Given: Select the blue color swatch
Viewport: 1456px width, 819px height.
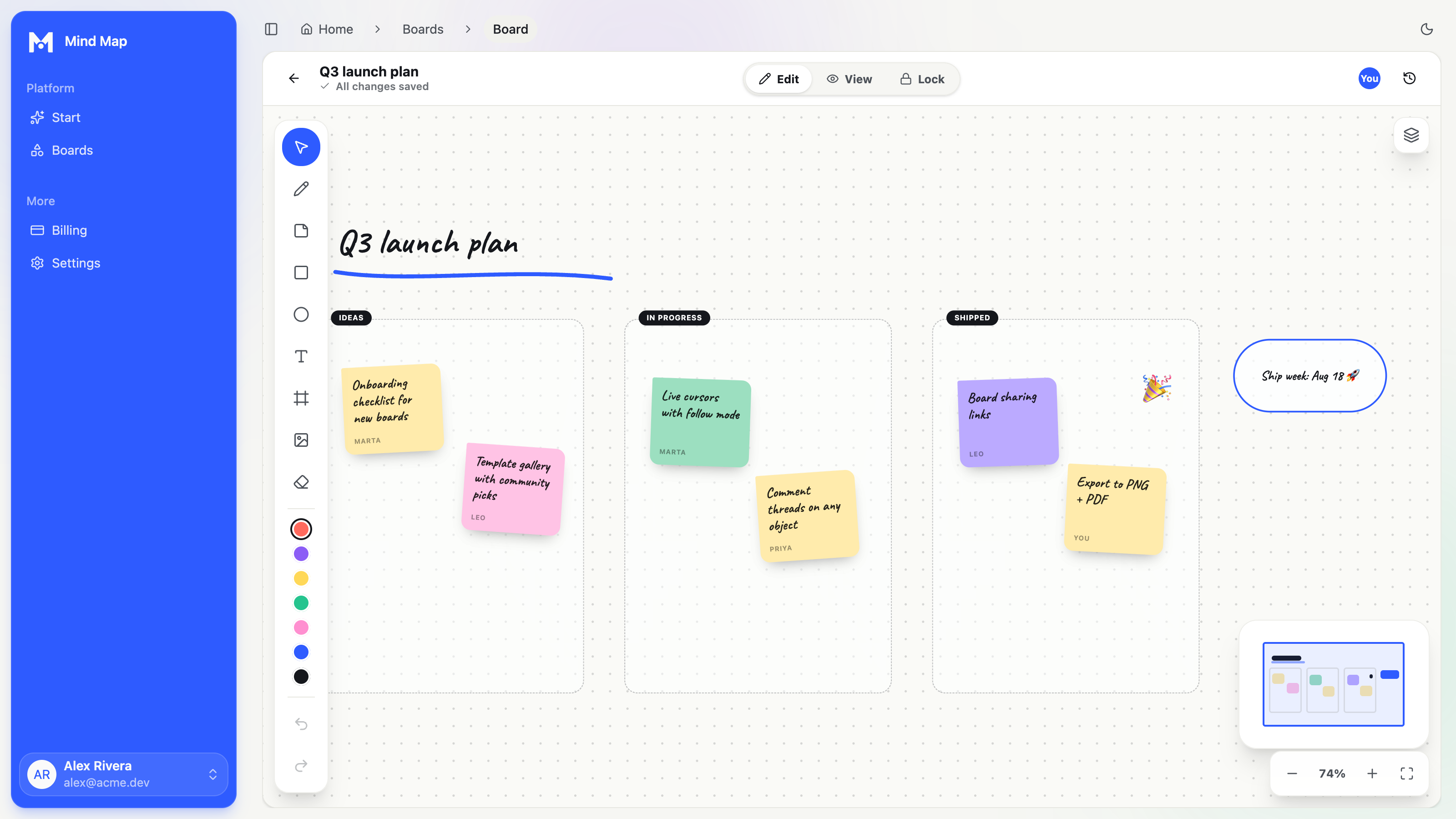Looking at the screenshot, I should pyautogui.click(x=301, y=652).
